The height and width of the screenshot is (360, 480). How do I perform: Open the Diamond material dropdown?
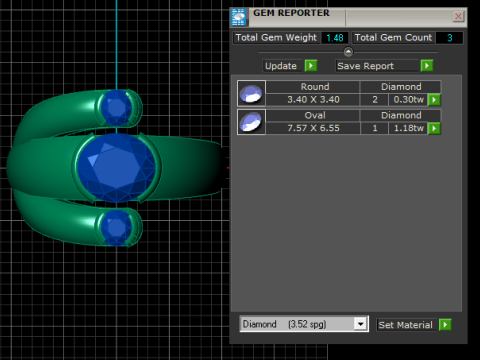coord(360,324)
